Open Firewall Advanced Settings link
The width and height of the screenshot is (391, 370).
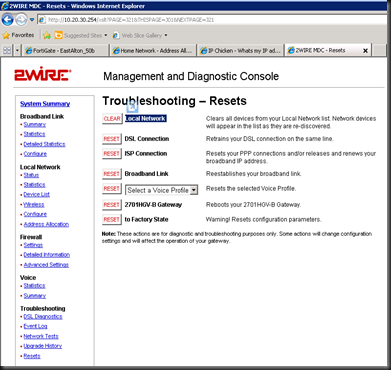46,265
